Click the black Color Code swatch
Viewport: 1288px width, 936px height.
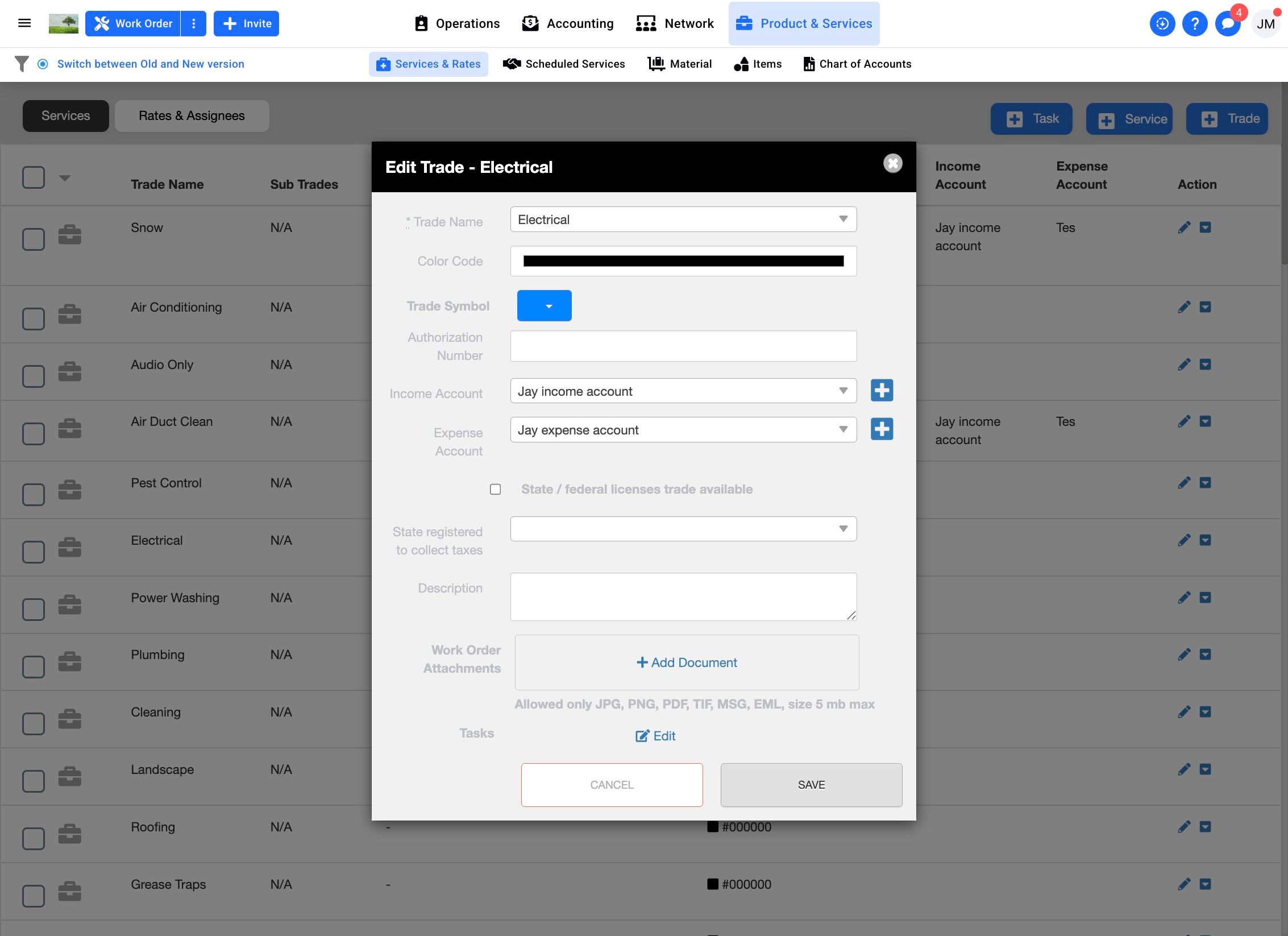(683, 261)
